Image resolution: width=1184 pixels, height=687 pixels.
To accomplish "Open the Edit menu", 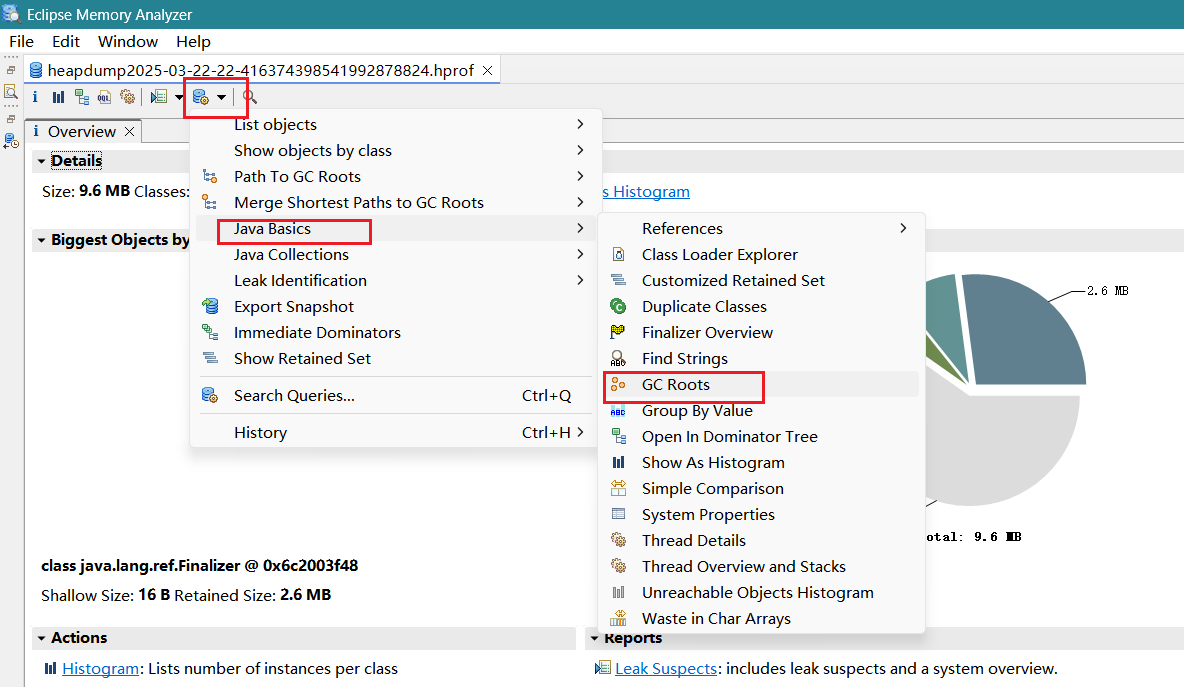I will point(66,42).
